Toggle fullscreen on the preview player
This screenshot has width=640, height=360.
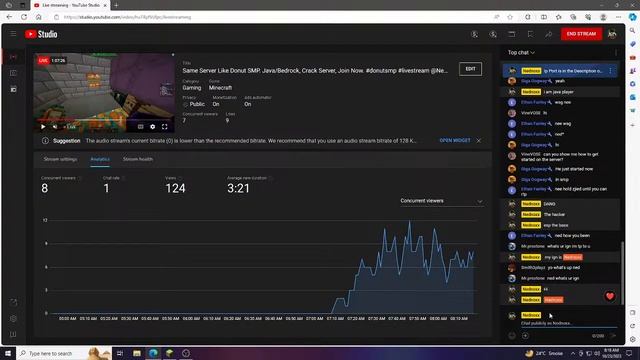(164, 127)
